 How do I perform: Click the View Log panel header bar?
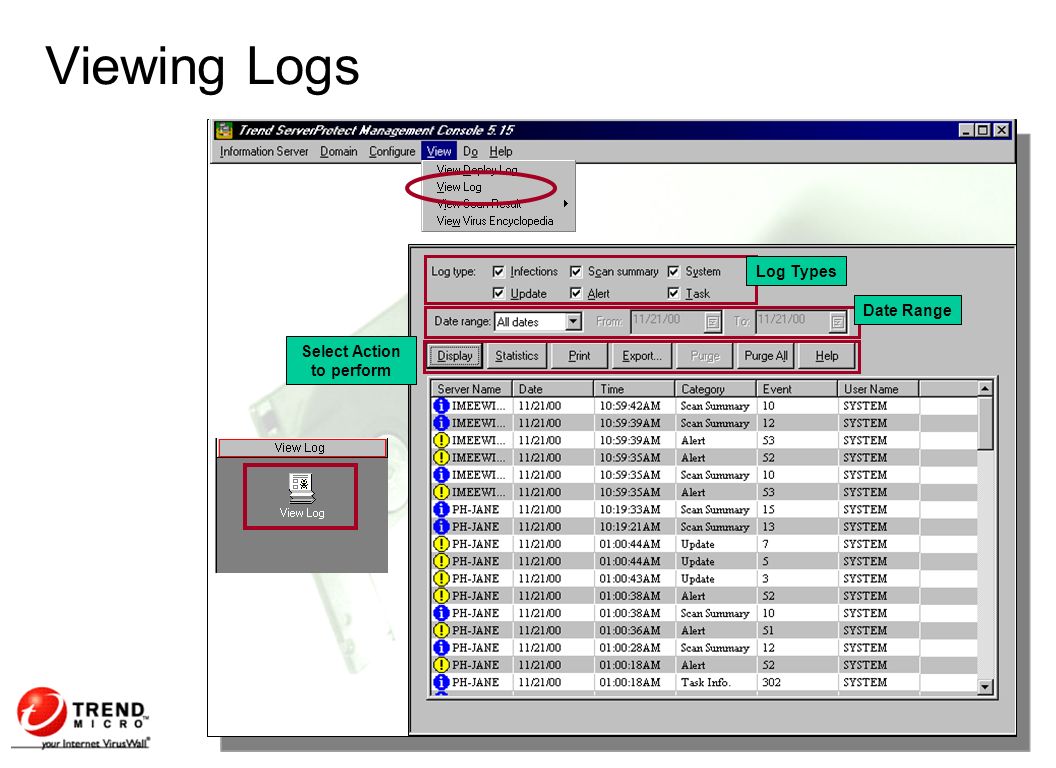(302, 448)
